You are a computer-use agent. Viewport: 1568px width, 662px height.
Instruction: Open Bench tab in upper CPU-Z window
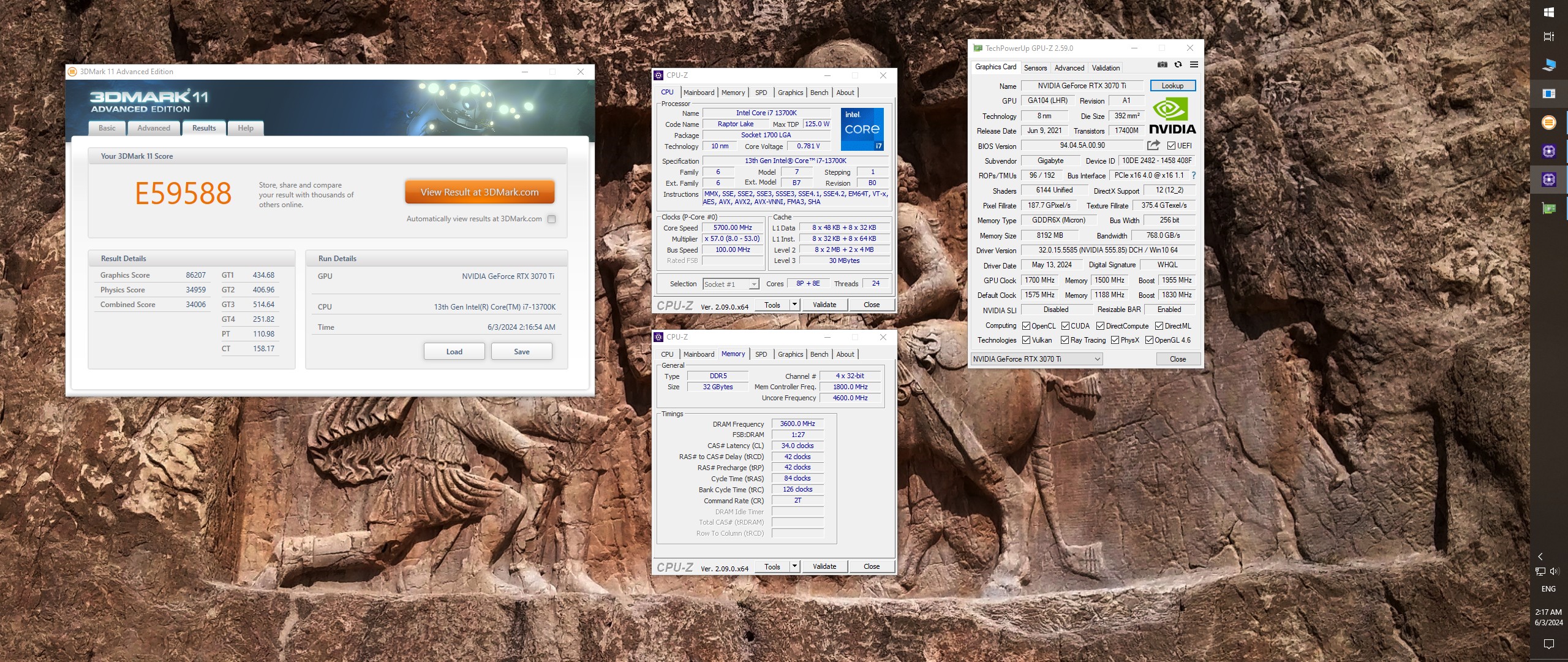pyautogui.click(x=819, y=93)
